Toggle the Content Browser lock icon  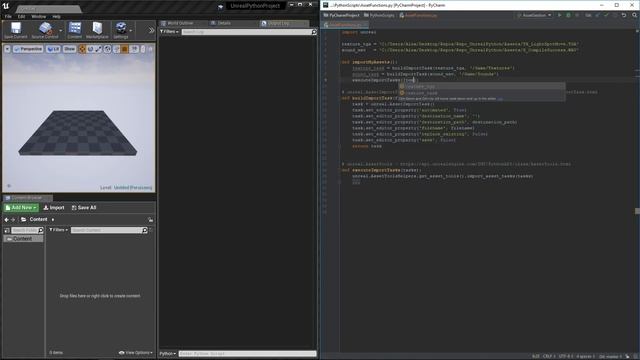[x=151, y=220]
